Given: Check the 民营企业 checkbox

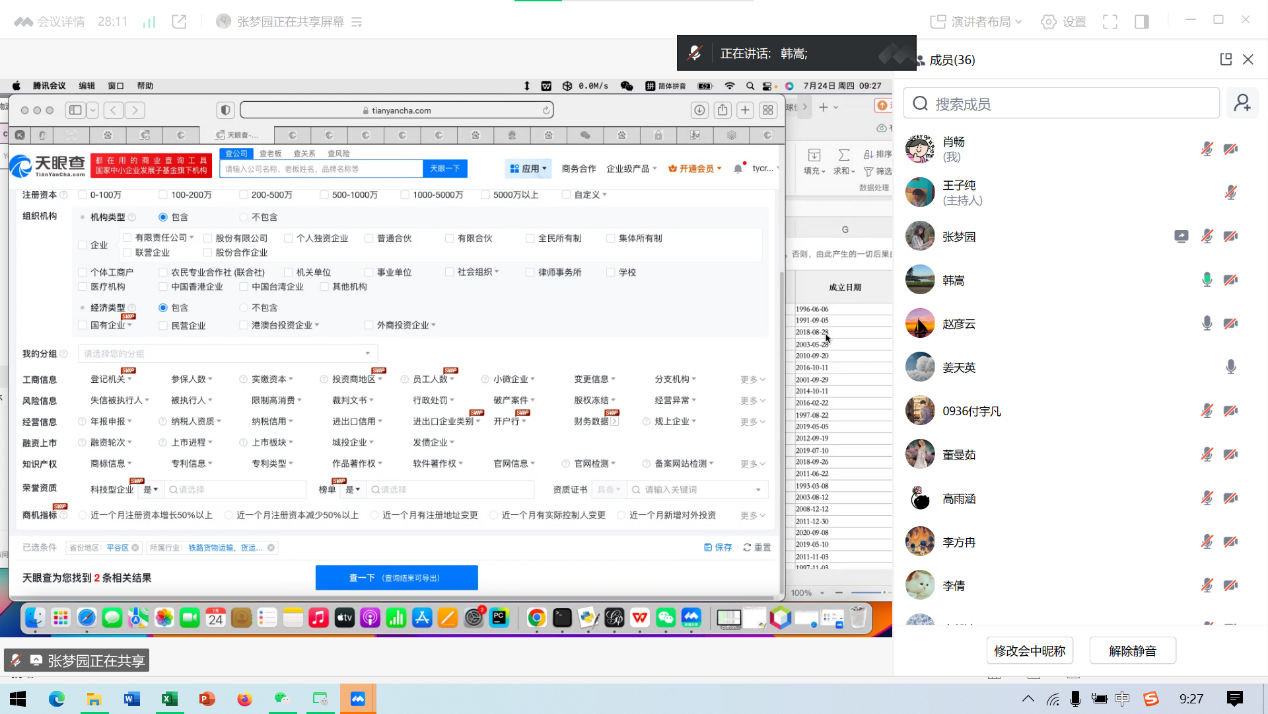Looking at the screenshot, I should tap(162, 325).
